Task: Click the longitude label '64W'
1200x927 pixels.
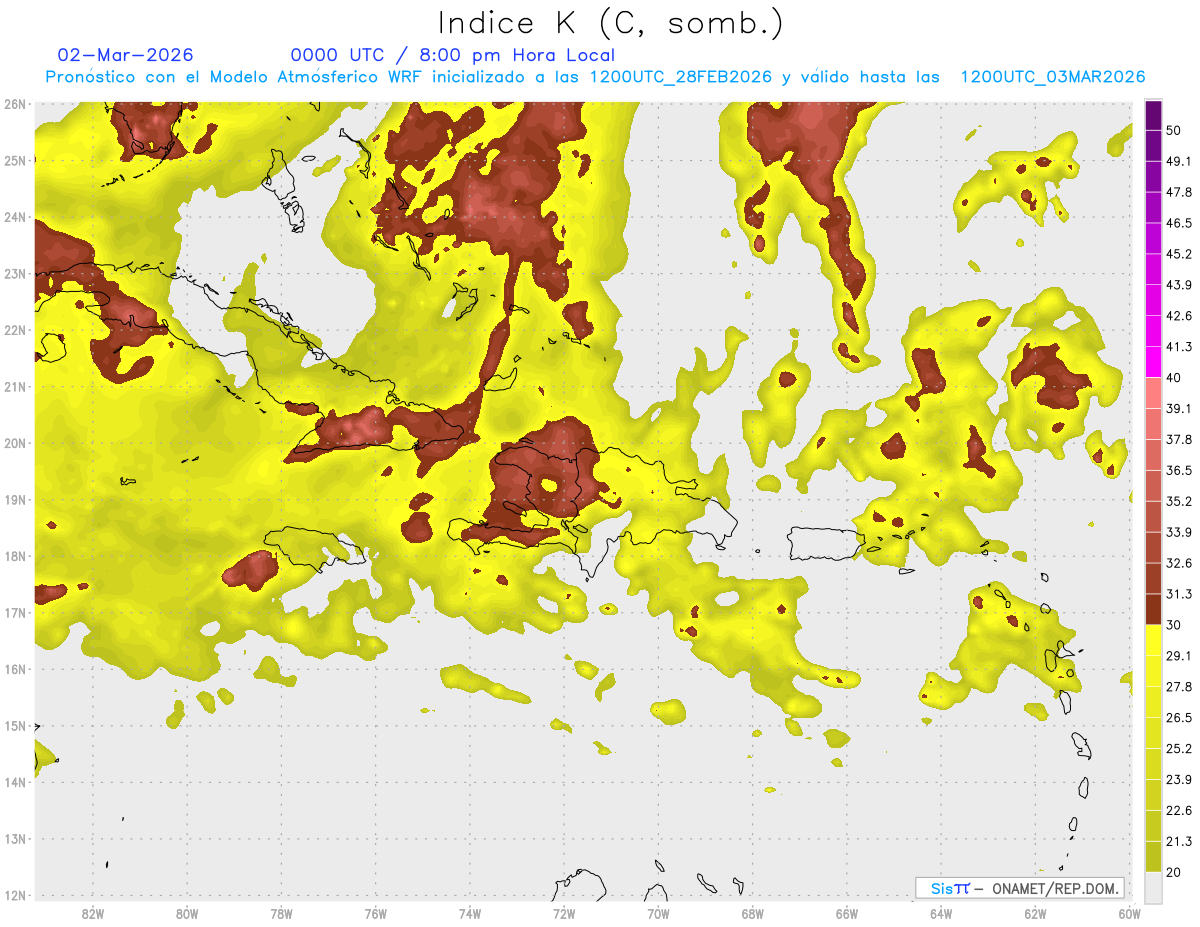Action: pos(941,914)
